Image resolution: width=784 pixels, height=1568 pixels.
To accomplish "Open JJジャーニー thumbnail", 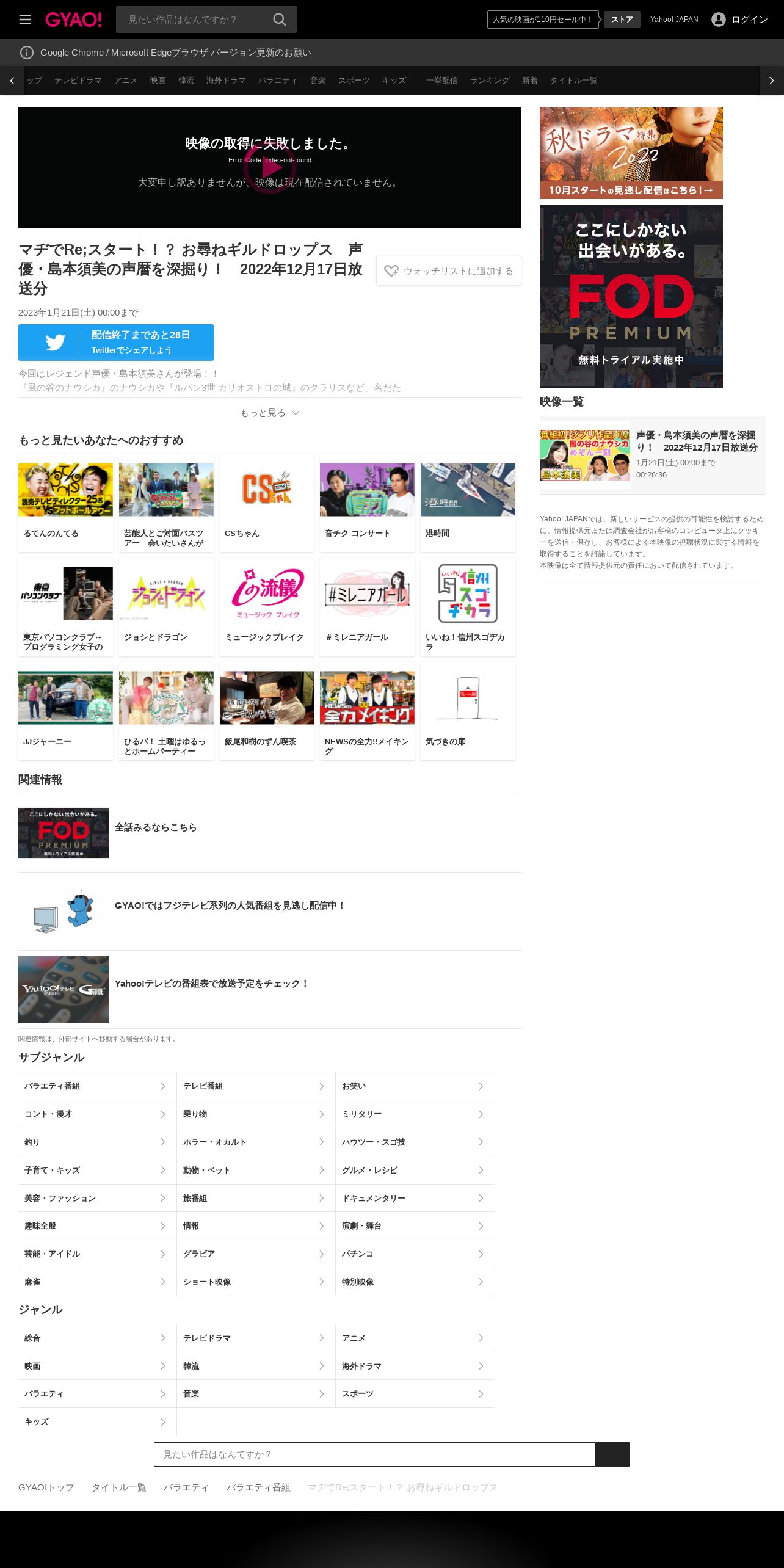I will [x=65, y=698].
